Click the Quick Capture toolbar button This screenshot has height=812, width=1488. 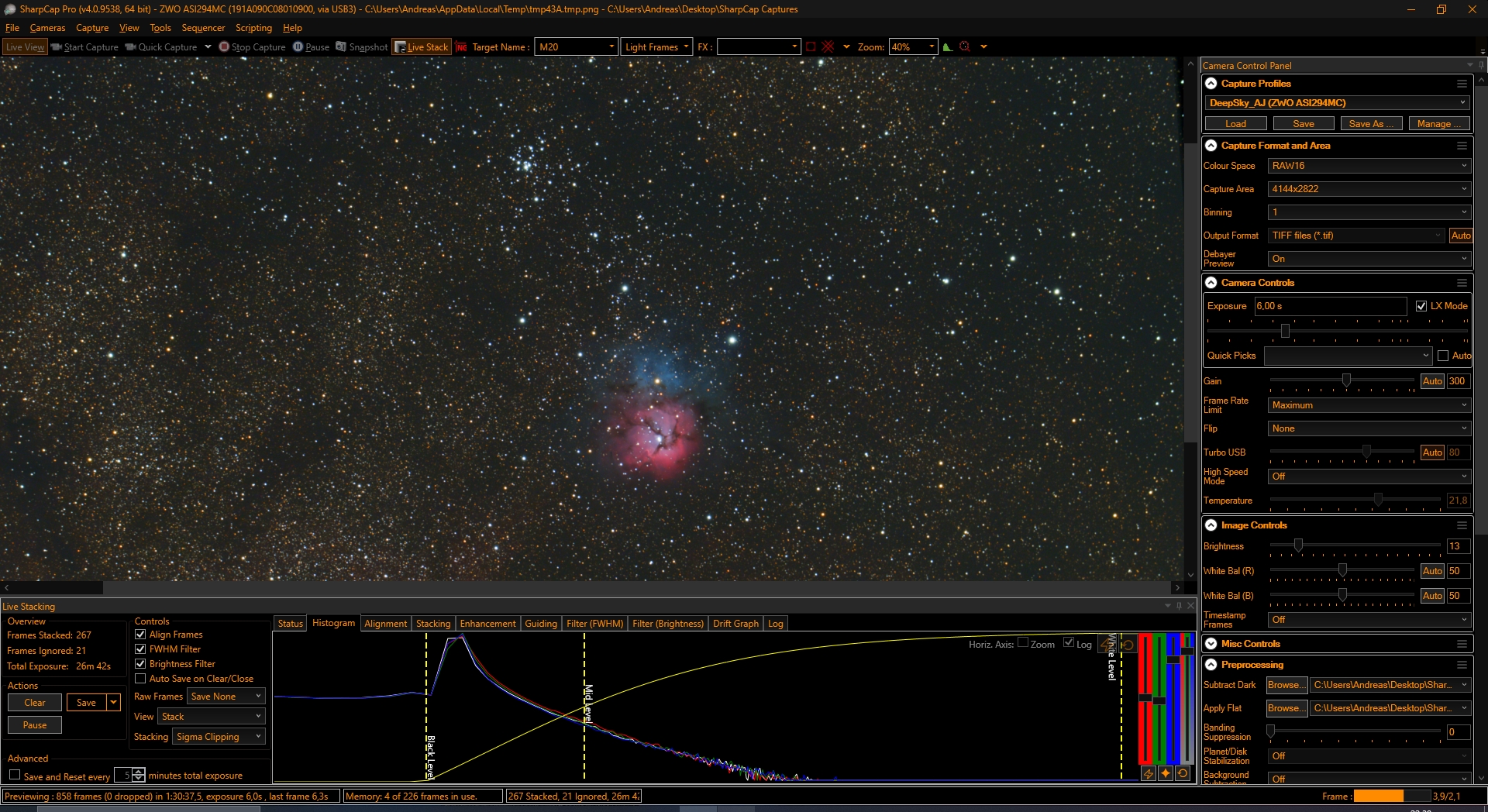coord(161,47)
